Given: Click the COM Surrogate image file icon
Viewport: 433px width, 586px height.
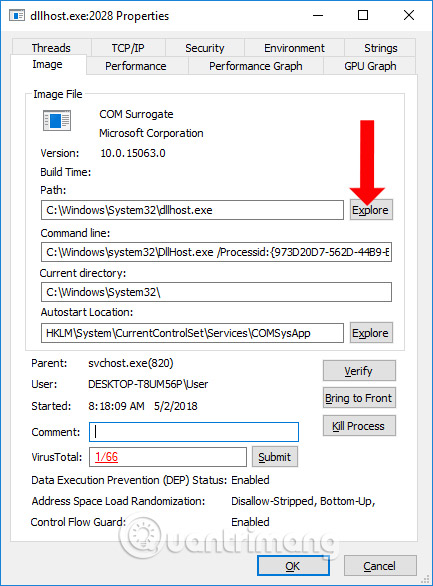Looking at the screenshot, I should [x=57, y=120].
